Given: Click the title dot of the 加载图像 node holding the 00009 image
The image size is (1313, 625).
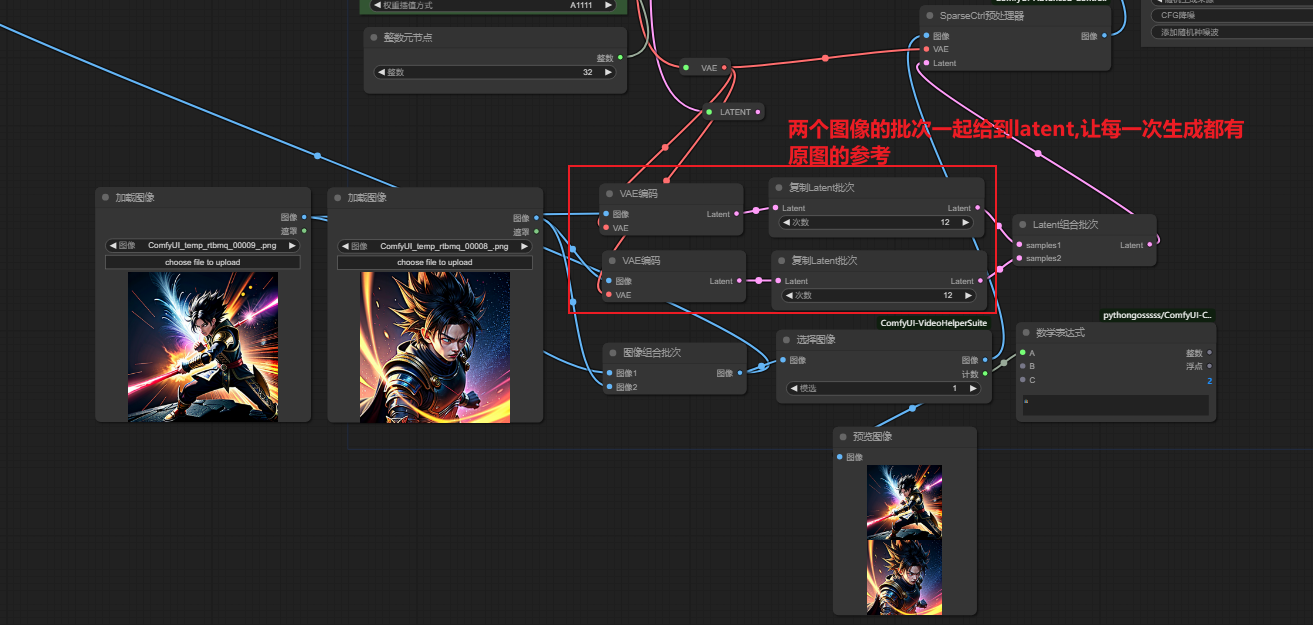Looking at the screenshot, I should pos(105,198).
